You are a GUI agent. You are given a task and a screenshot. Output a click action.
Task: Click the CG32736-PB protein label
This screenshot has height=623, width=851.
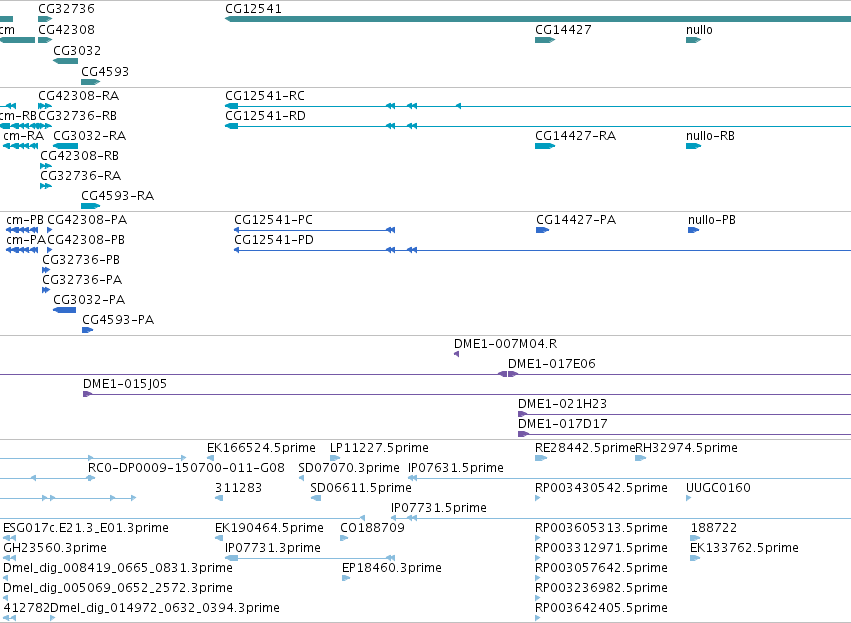tap(81, 260)
